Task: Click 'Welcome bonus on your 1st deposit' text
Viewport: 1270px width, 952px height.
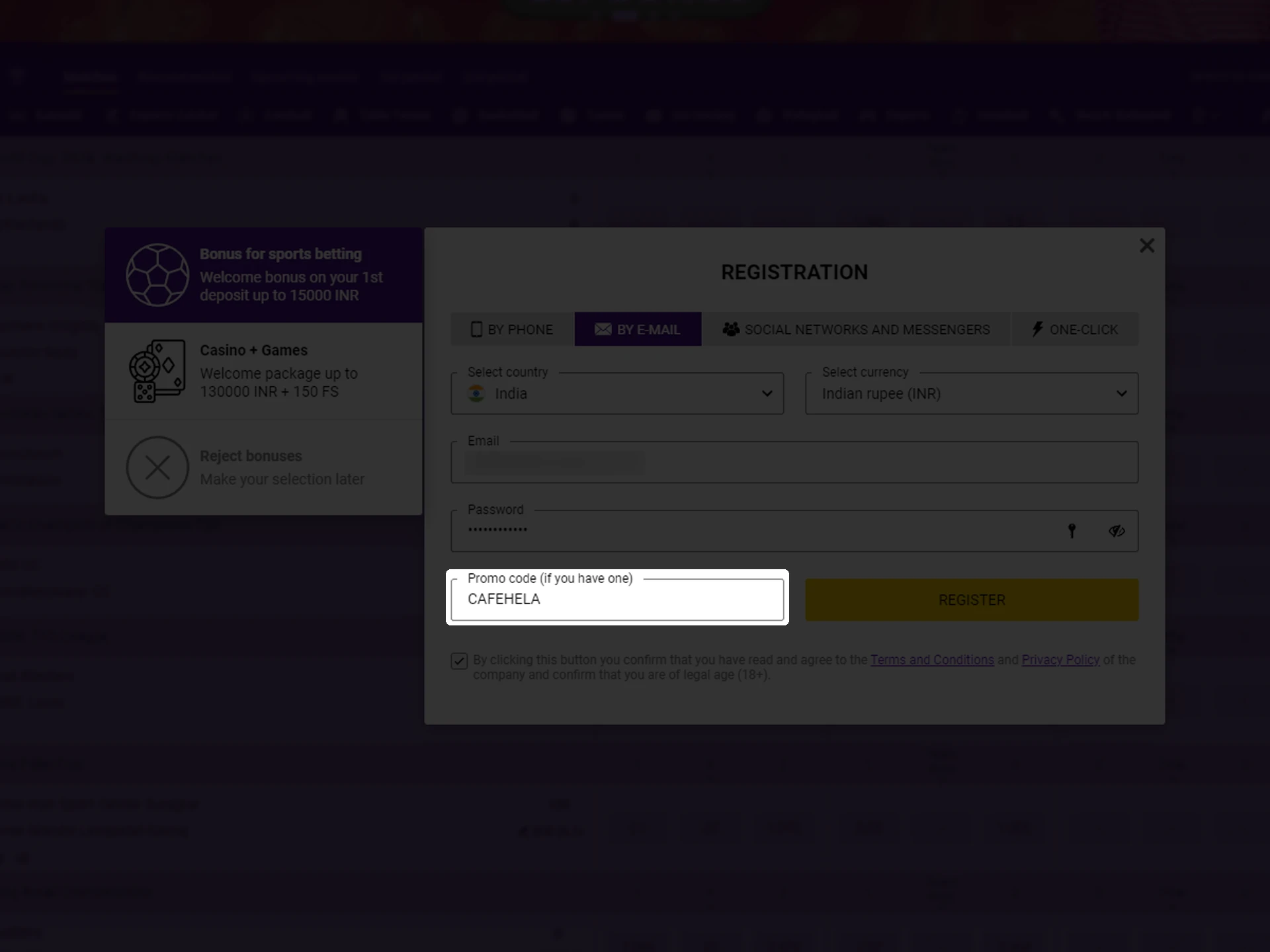Action: [291, 286]
